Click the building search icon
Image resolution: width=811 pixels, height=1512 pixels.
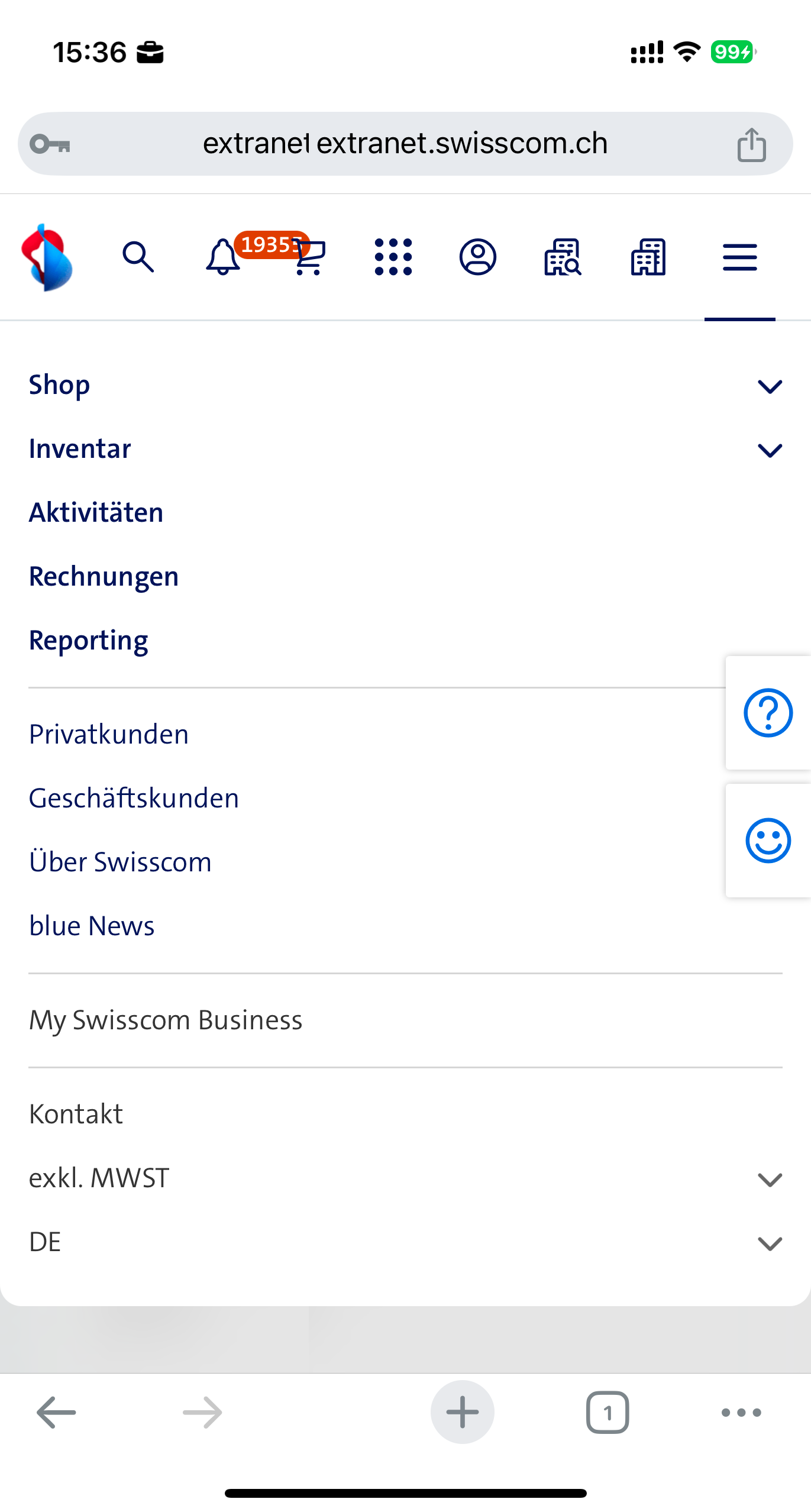pyautogui.click(x=563, y=257)
